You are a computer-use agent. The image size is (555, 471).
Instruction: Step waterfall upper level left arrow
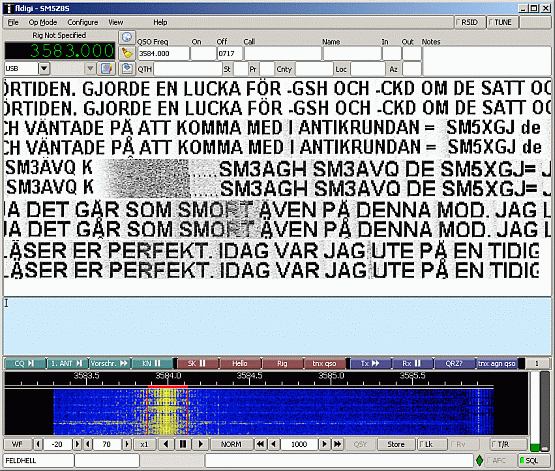(x=38, y=444)
